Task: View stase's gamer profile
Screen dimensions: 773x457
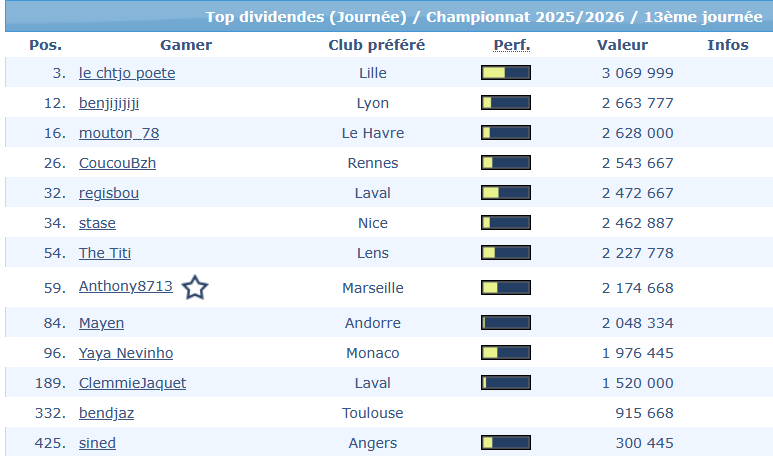Action: 97,223
